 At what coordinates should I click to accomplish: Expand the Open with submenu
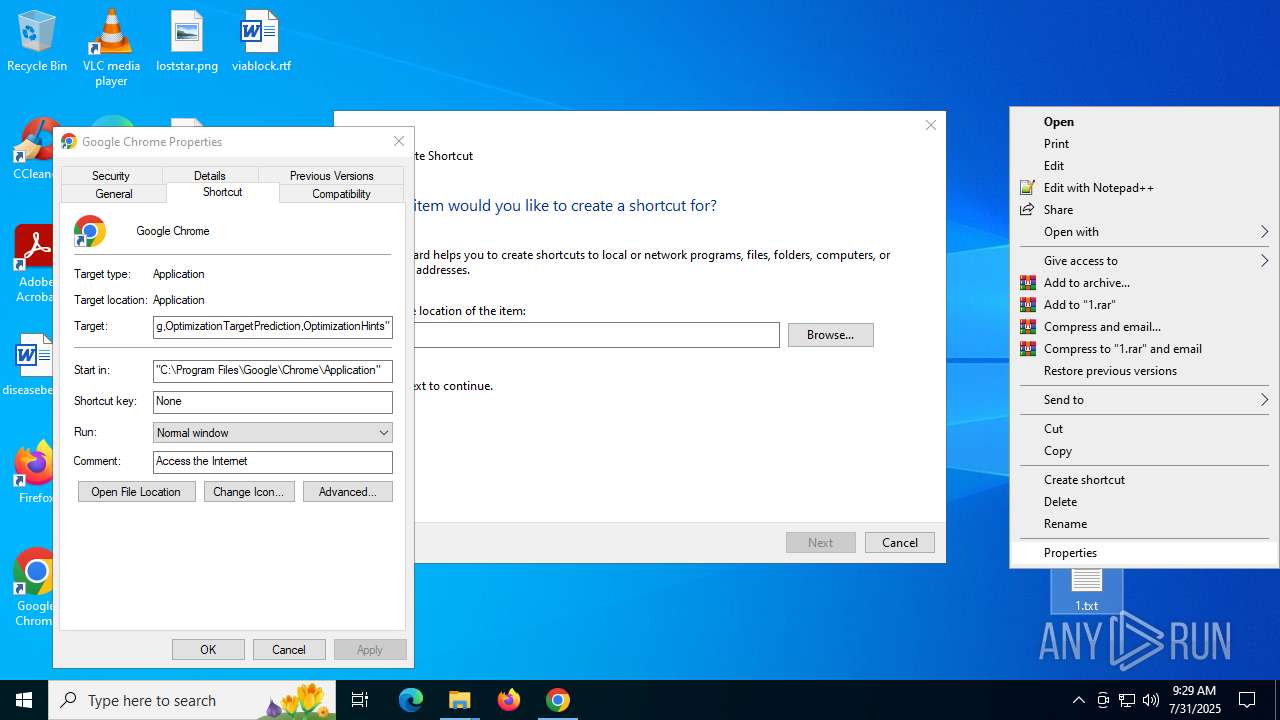pos(1144,232)
